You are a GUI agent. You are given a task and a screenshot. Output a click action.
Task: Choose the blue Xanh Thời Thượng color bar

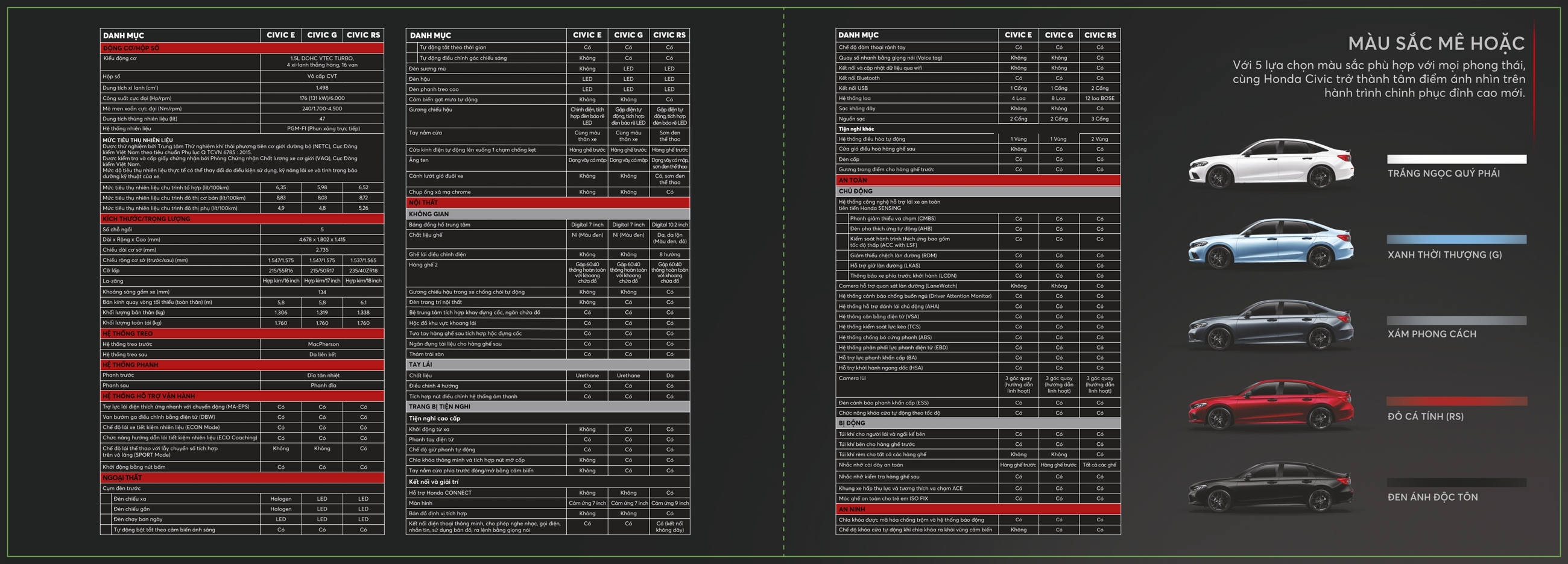tap(1456, 240)
